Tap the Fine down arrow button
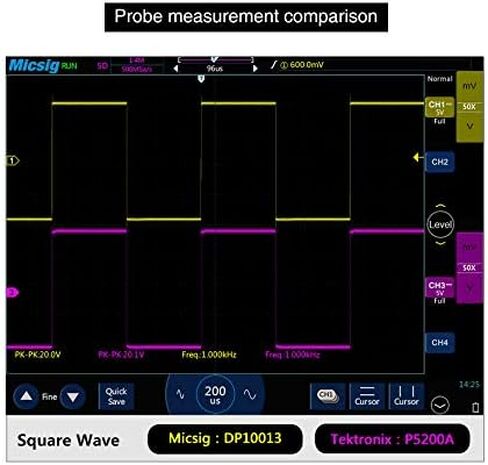The image size is (488, 465). point(73,396)
